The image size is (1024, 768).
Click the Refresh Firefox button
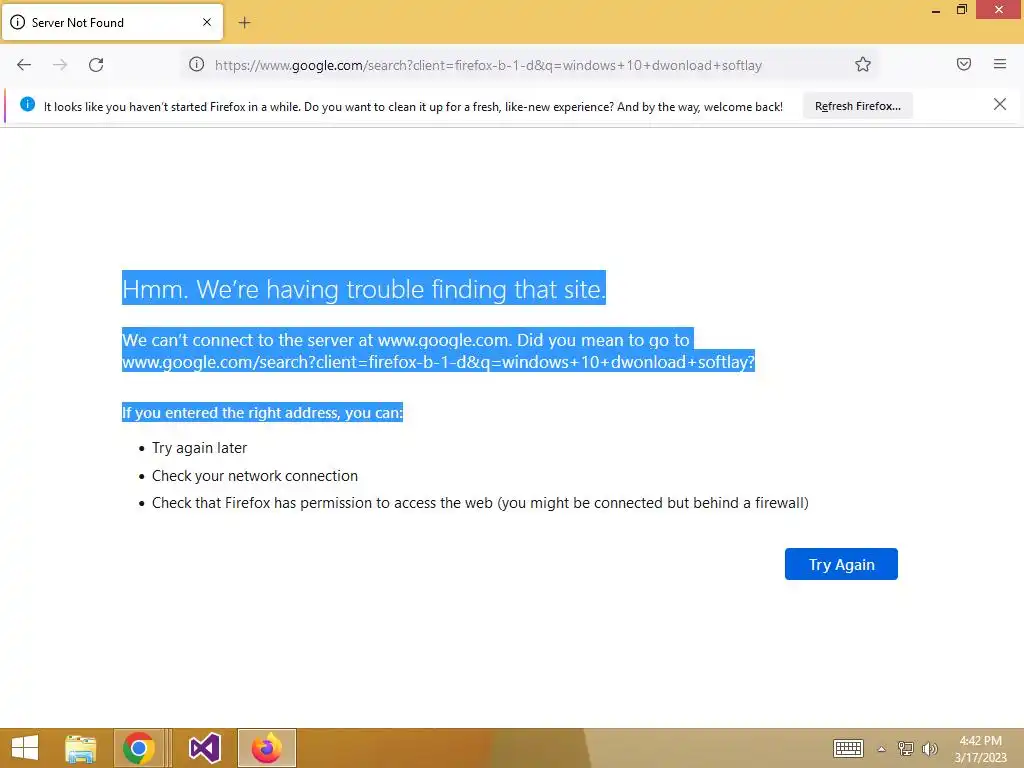(857, 106)
